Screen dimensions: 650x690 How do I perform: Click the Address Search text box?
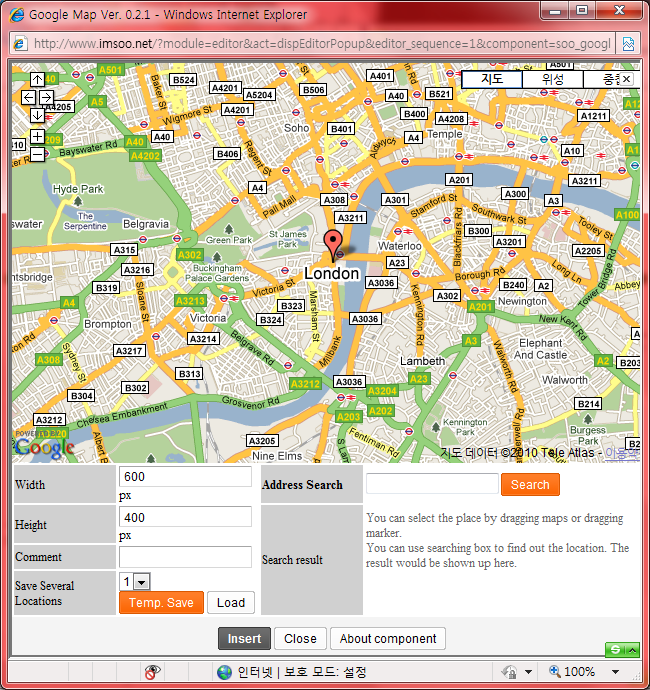click(432, 484)
